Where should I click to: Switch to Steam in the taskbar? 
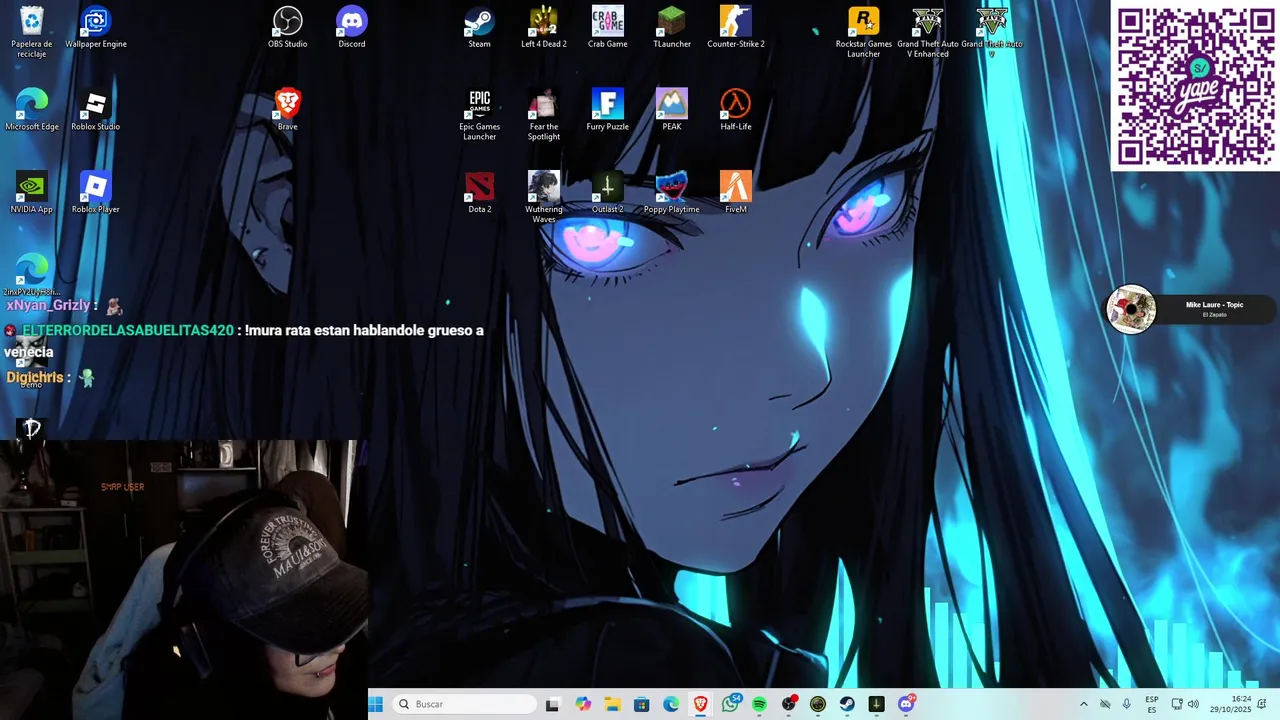coord(847,704)
